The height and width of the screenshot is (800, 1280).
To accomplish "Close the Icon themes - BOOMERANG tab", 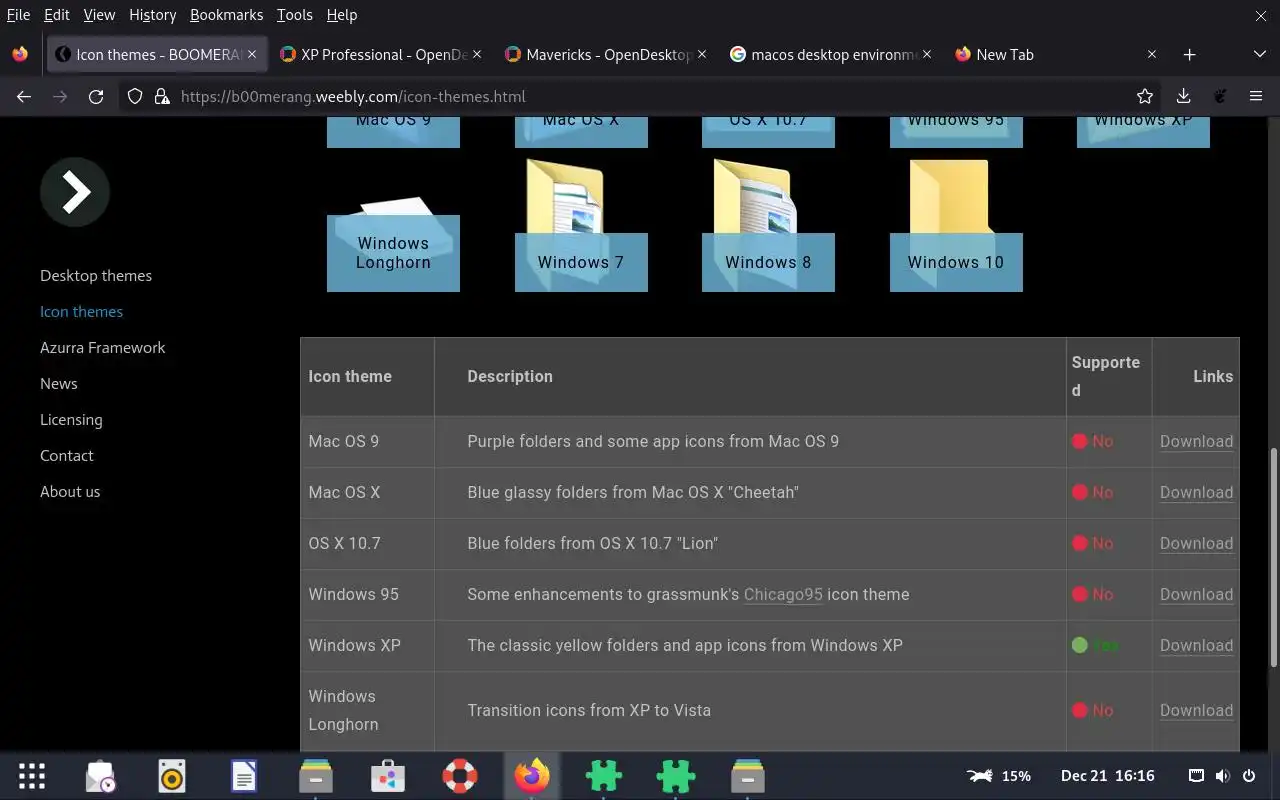I will [x=252, y=54].
